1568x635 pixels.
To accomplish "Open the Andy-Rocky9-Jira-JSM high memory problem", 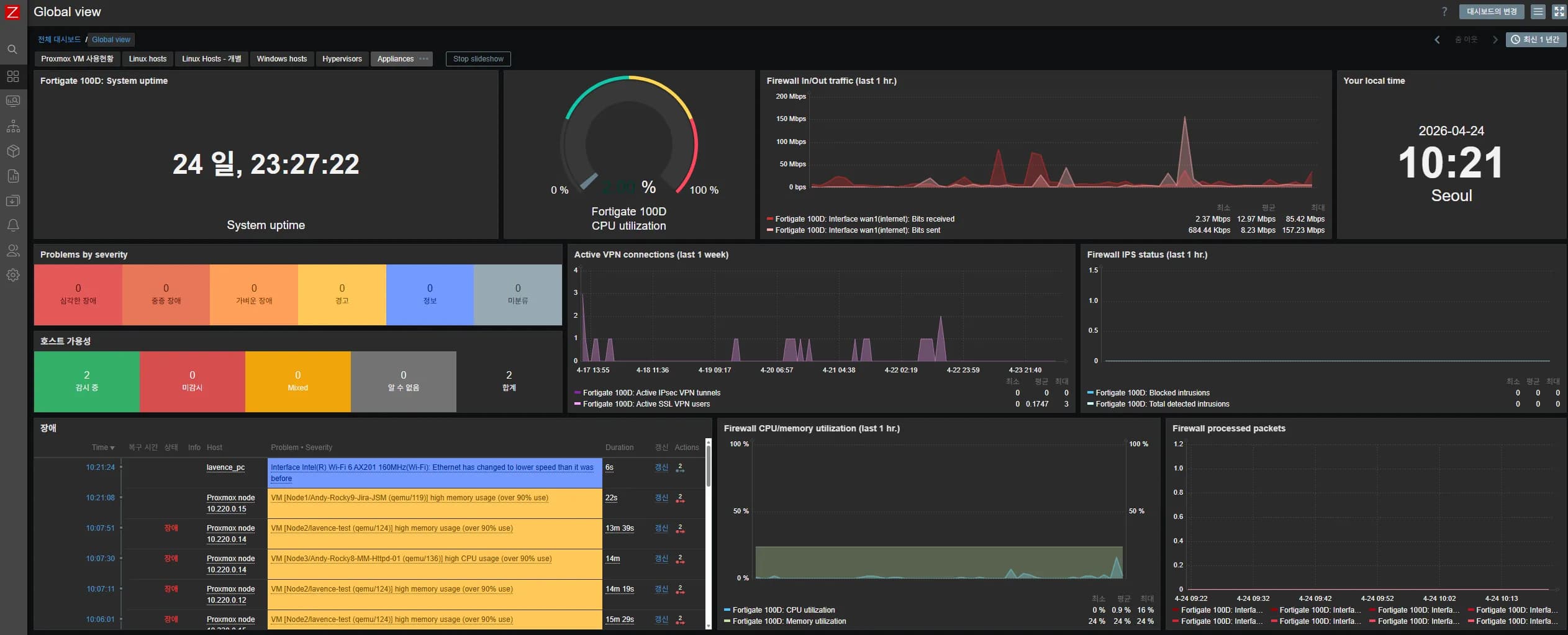I will (x=410, y=498).
